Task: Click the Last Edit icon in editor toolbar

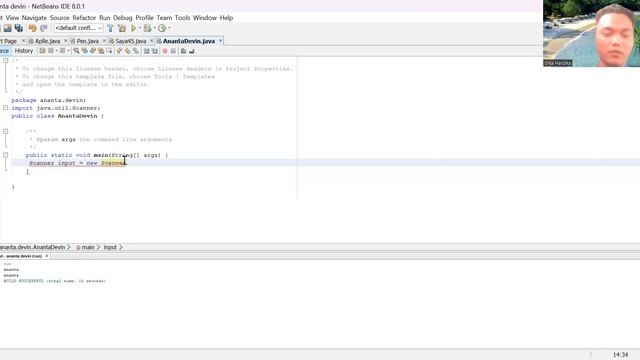Action: point(42,51)
